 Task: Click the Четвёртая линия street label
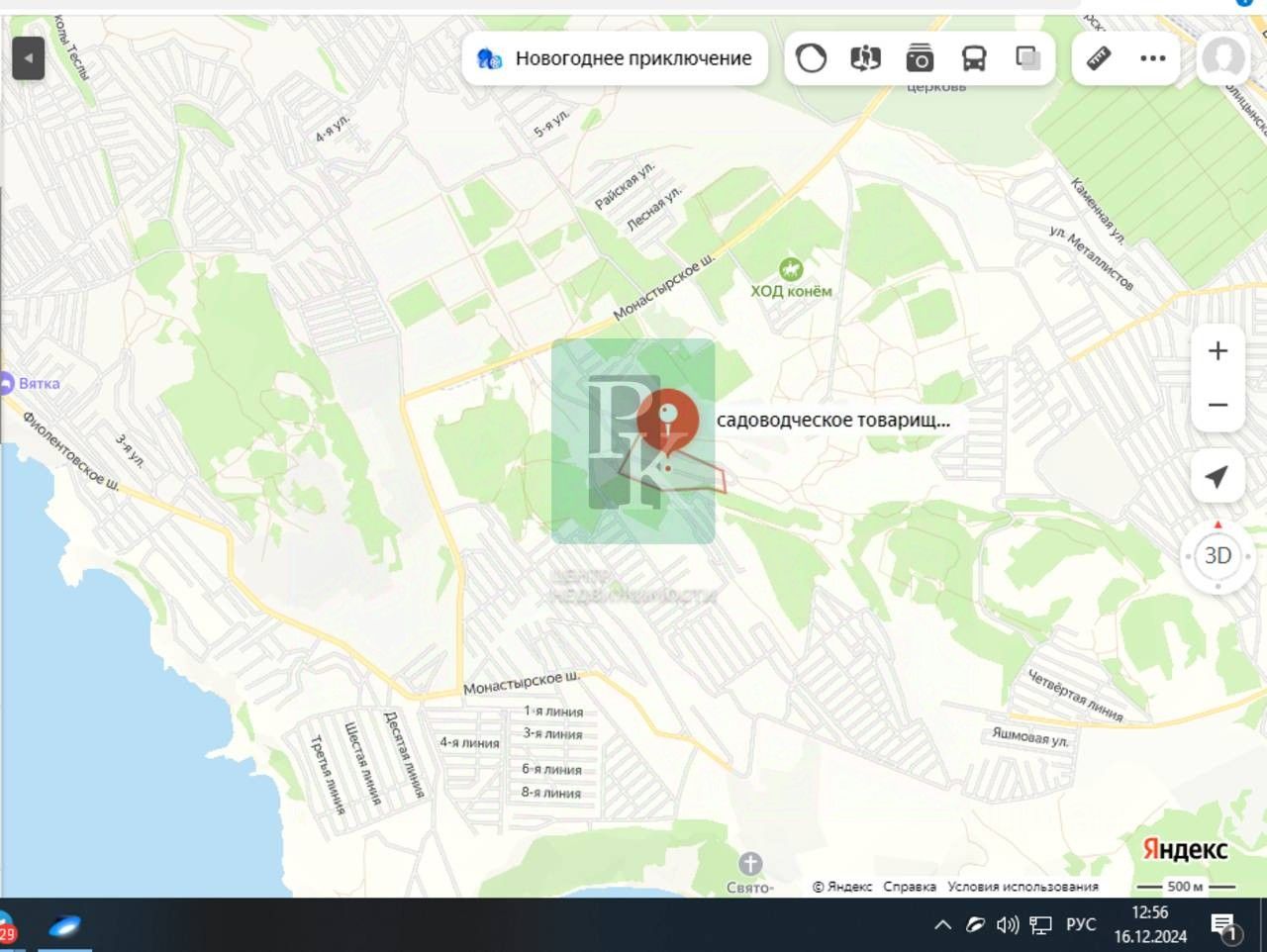1075,696
